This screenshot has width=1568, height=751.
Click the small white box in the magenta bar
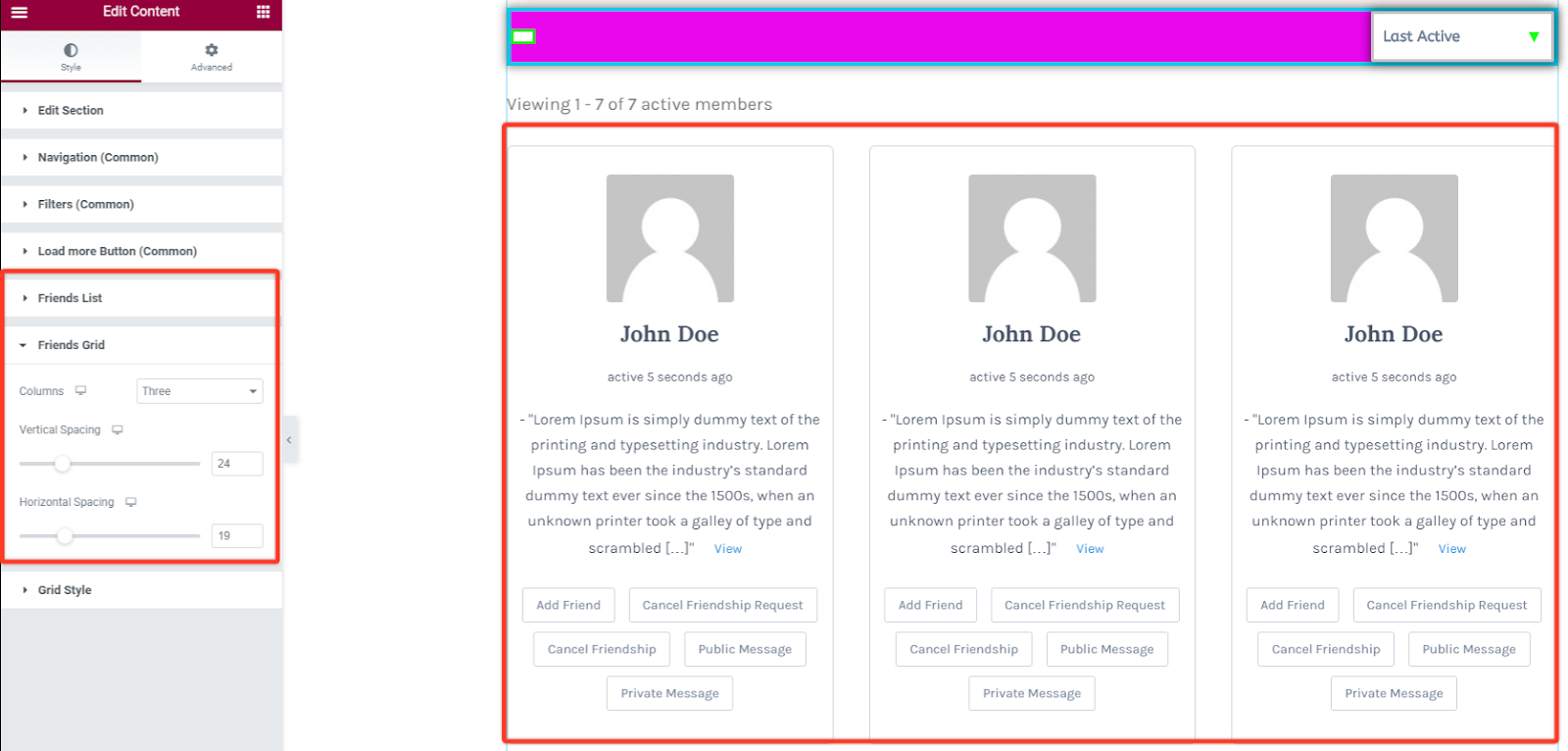523,36
